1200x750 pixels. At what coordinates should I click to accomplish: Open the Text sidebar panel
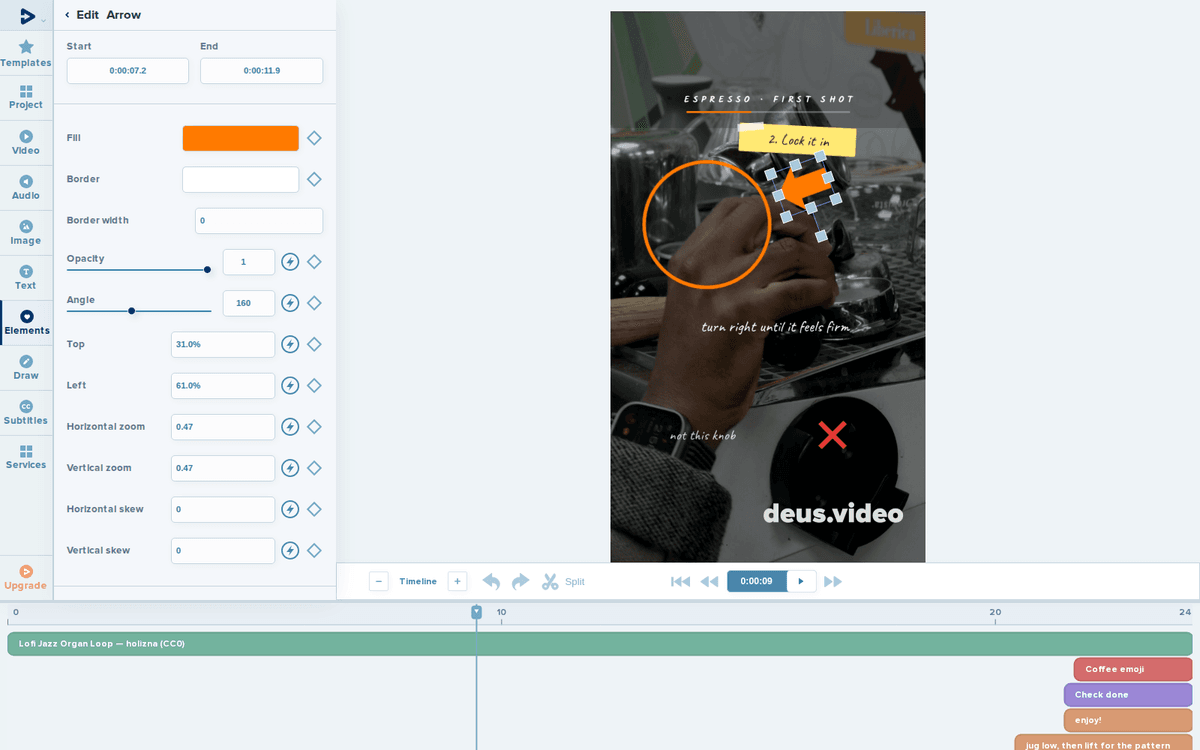[x=26, y=277]
